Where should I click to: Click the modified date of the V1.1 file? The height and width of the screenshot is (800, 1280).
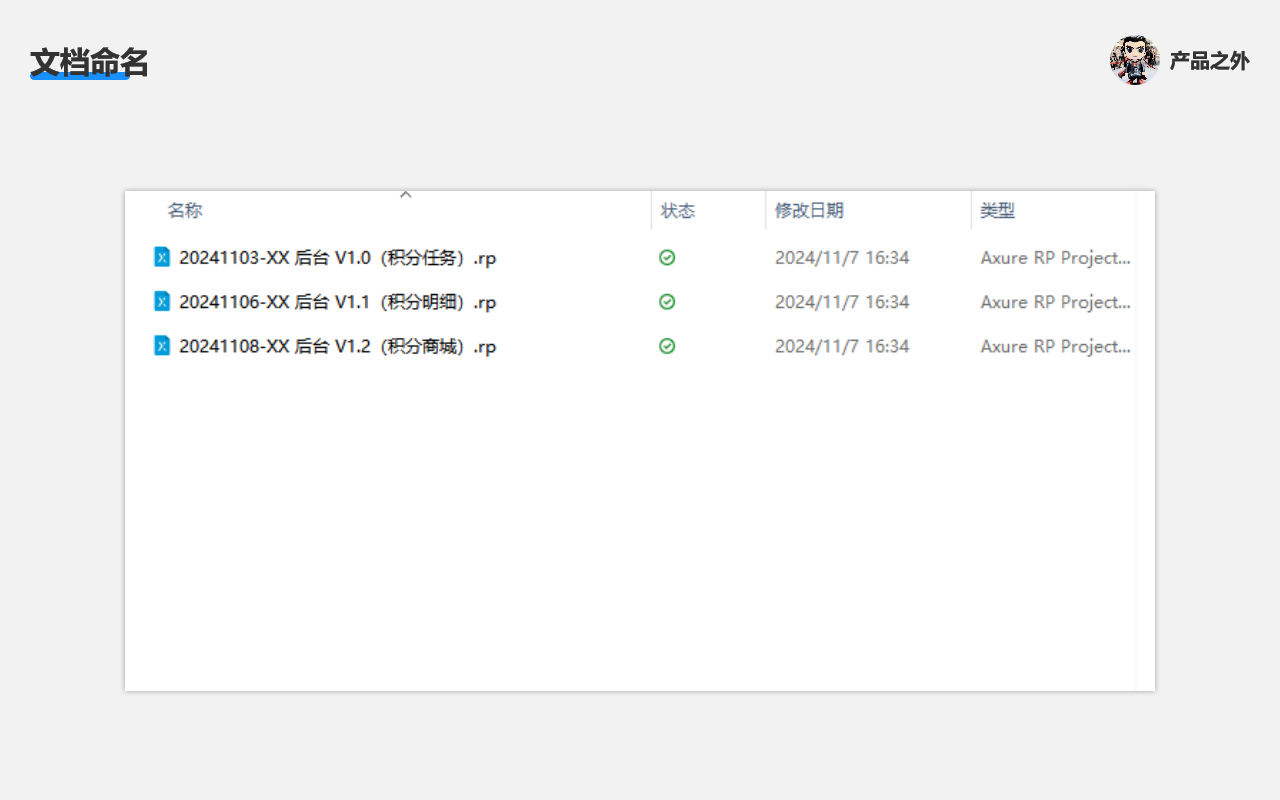coord(842,301)
